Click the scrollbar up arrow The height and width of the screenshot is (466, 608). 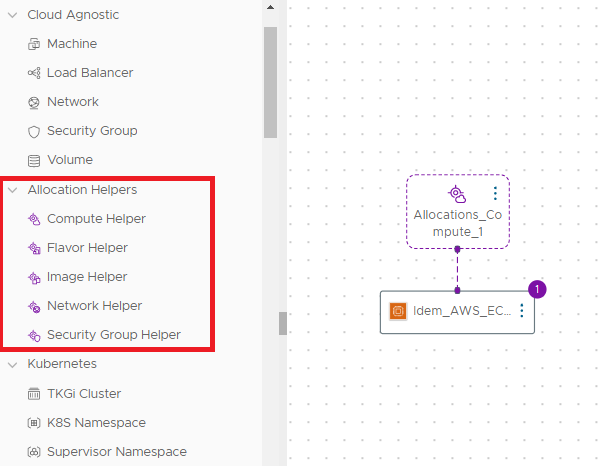(271, 7)
